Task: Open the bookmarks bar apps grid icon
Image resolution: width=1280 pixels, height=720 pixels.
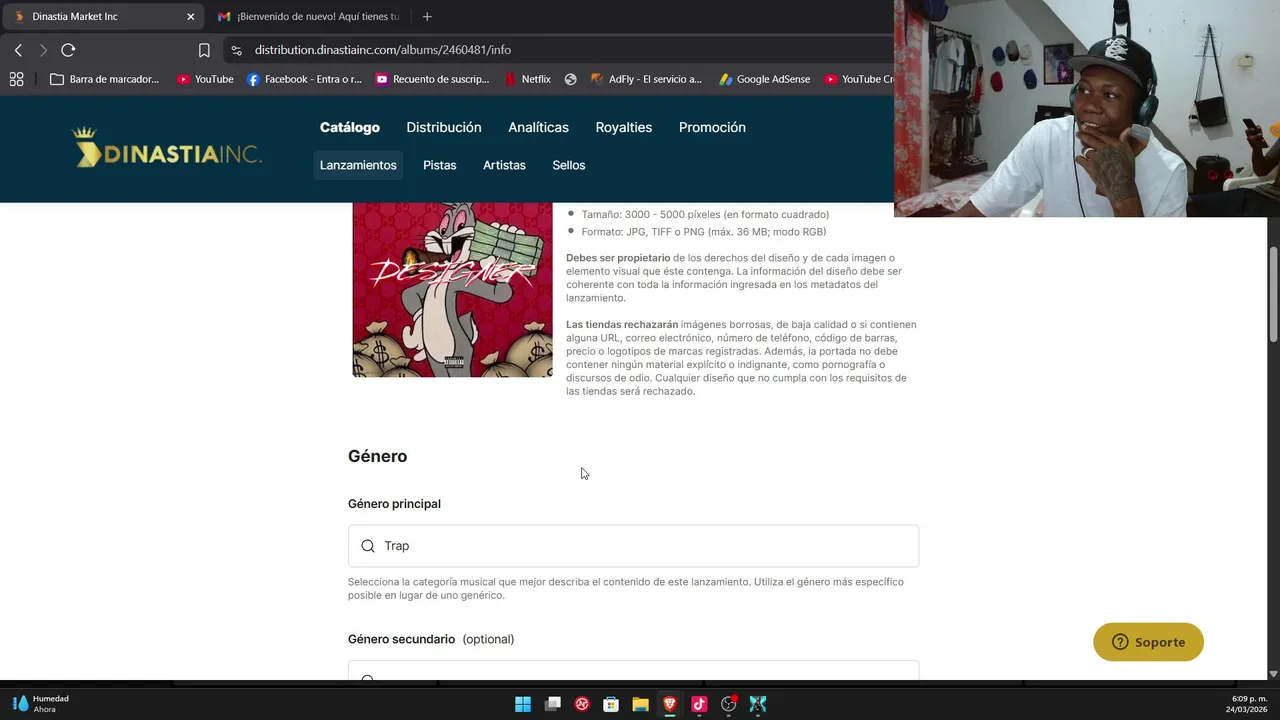Action: pos(16,79)
